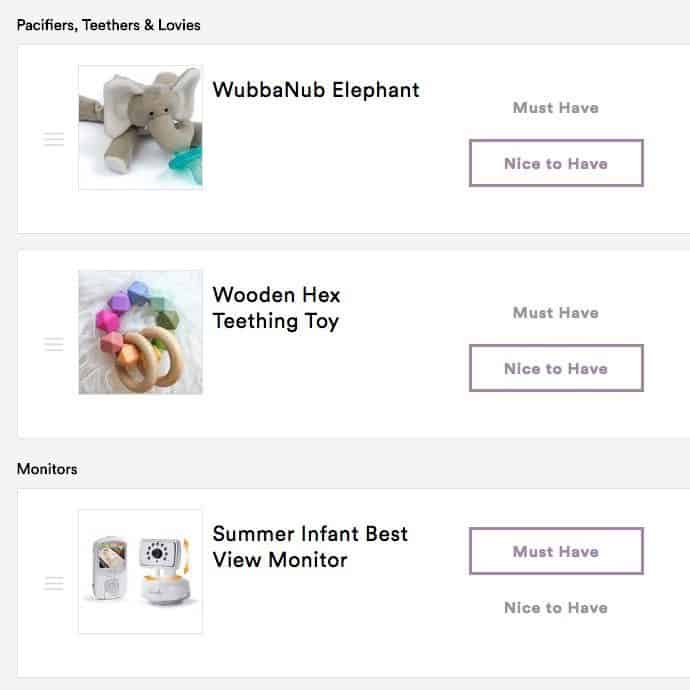Set WubbaNub Elephant to Nice to Have
The height and width of the screenshot is (690, 690).
click(556, 163)
